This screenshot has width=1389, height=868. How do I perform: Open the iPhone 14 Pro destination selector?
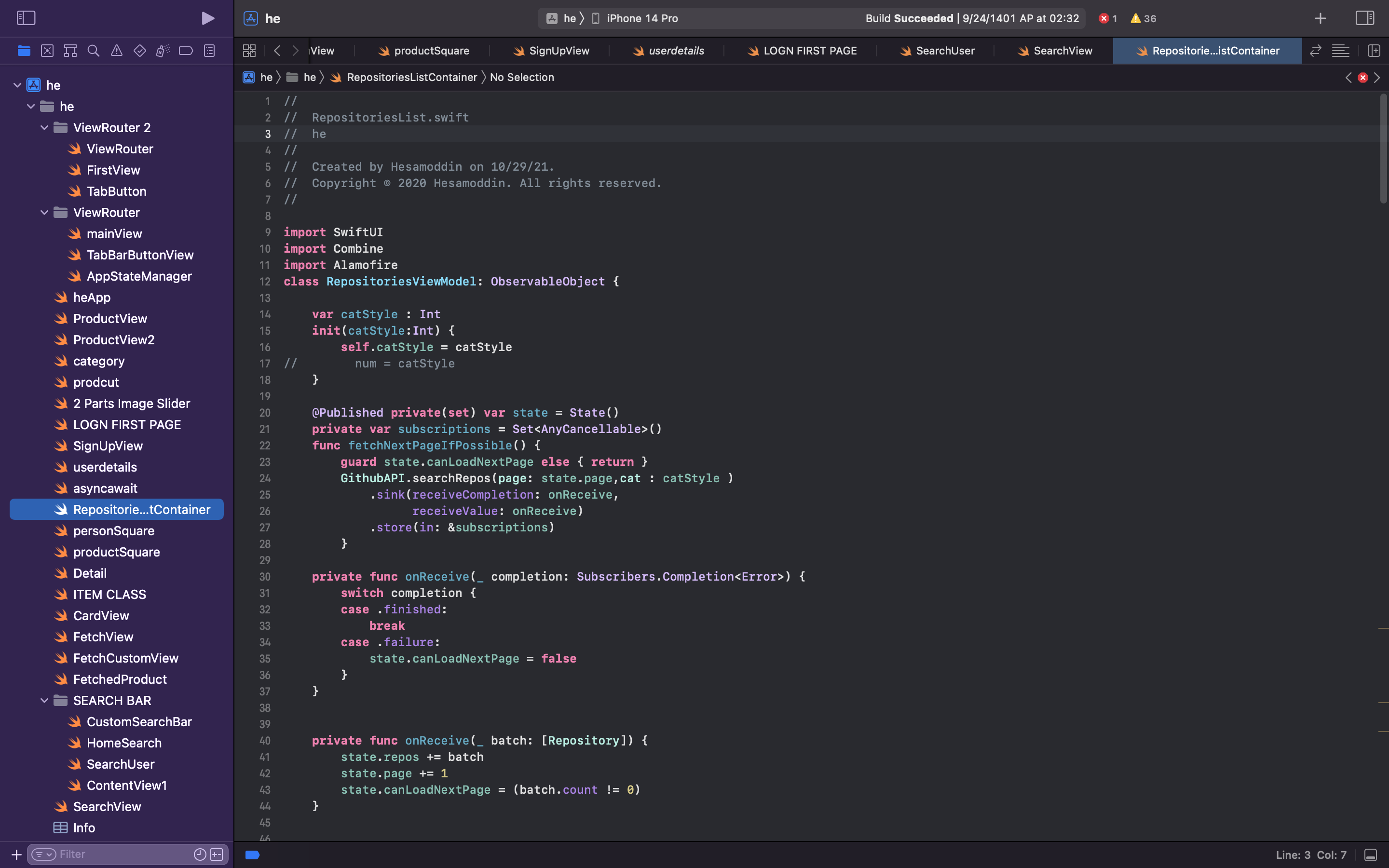[642, 18]
